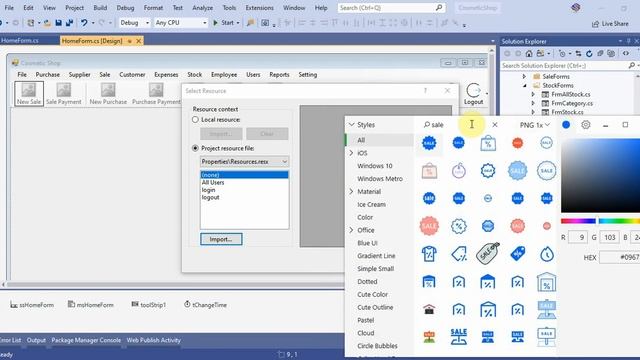
Task: Collapse the Styles section chevron
Action: click(351, 124)
